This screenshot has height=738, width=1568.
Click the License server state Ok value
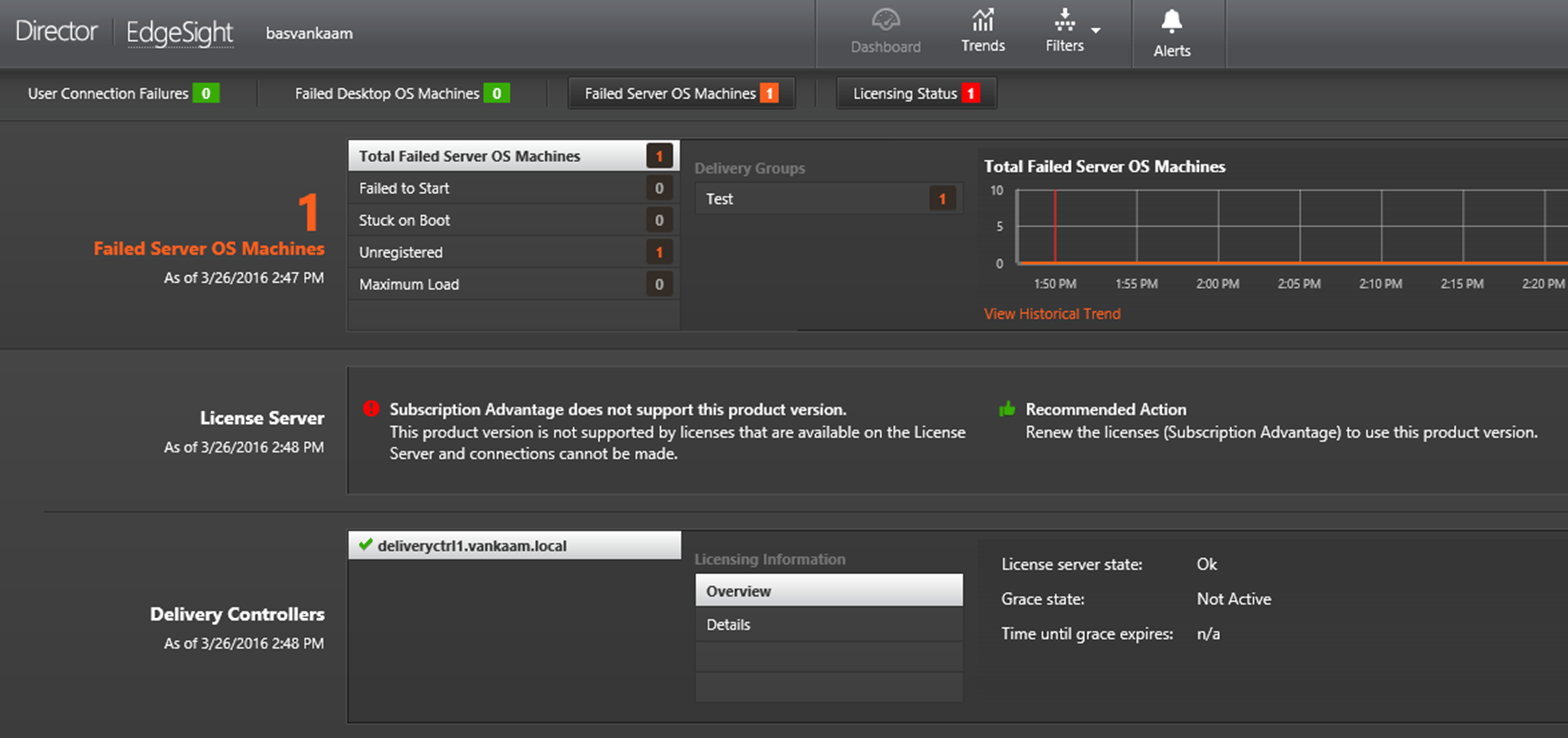[1206, 564]
